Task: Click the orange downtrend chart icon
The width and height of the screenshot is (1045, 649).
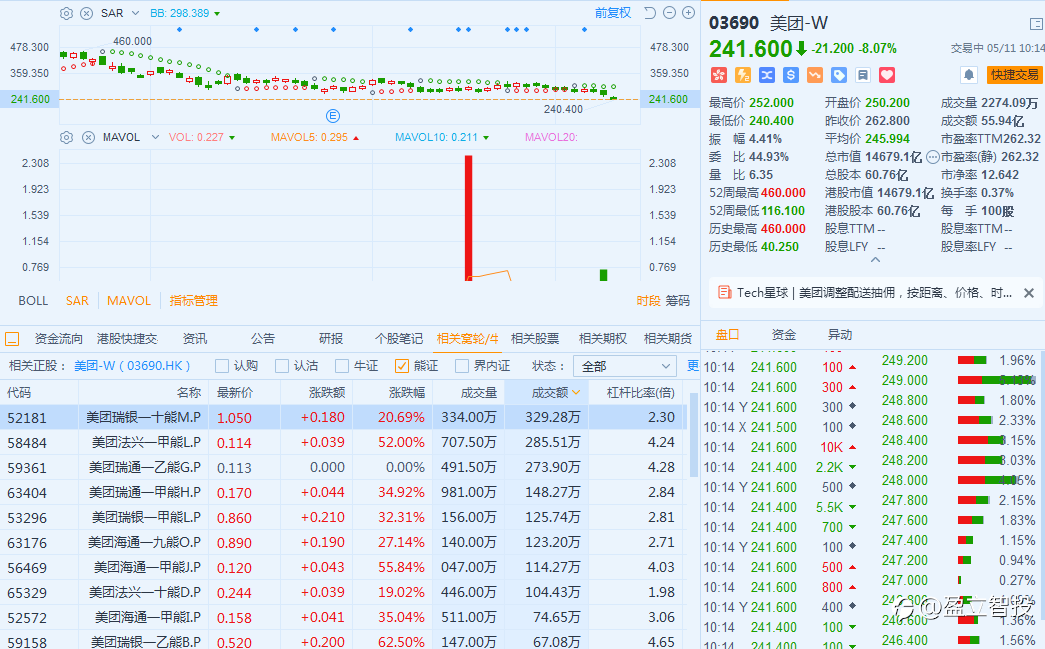Action: [814, 75]
